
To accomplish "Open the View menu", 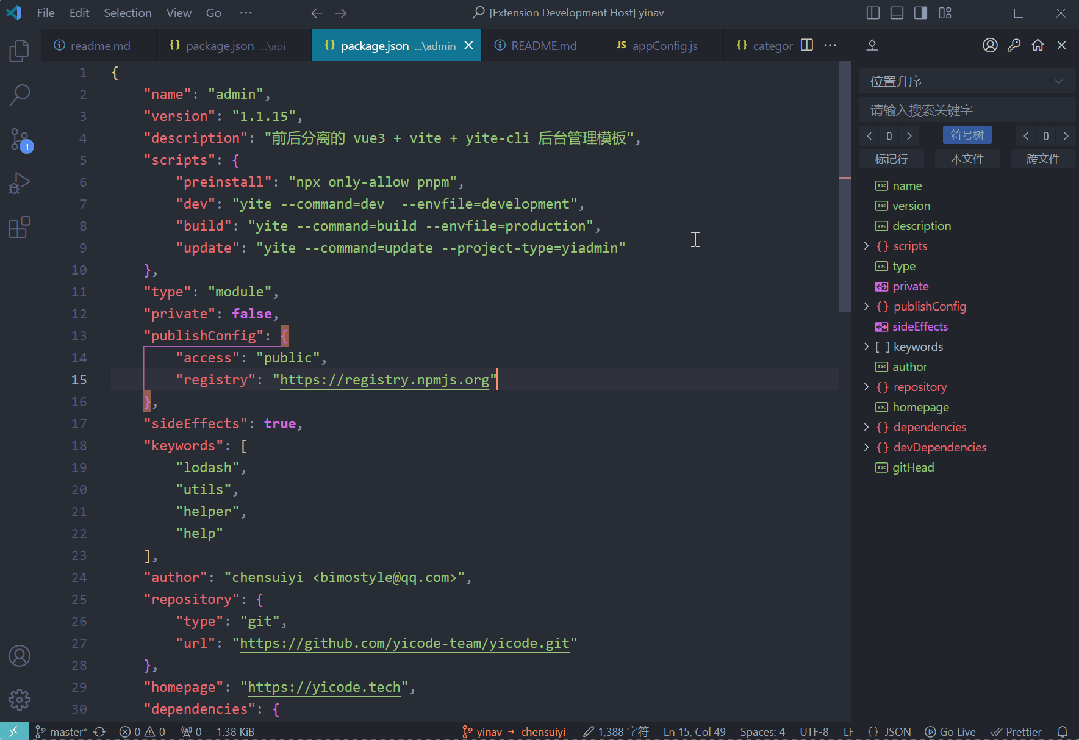I will coord(179,13).
